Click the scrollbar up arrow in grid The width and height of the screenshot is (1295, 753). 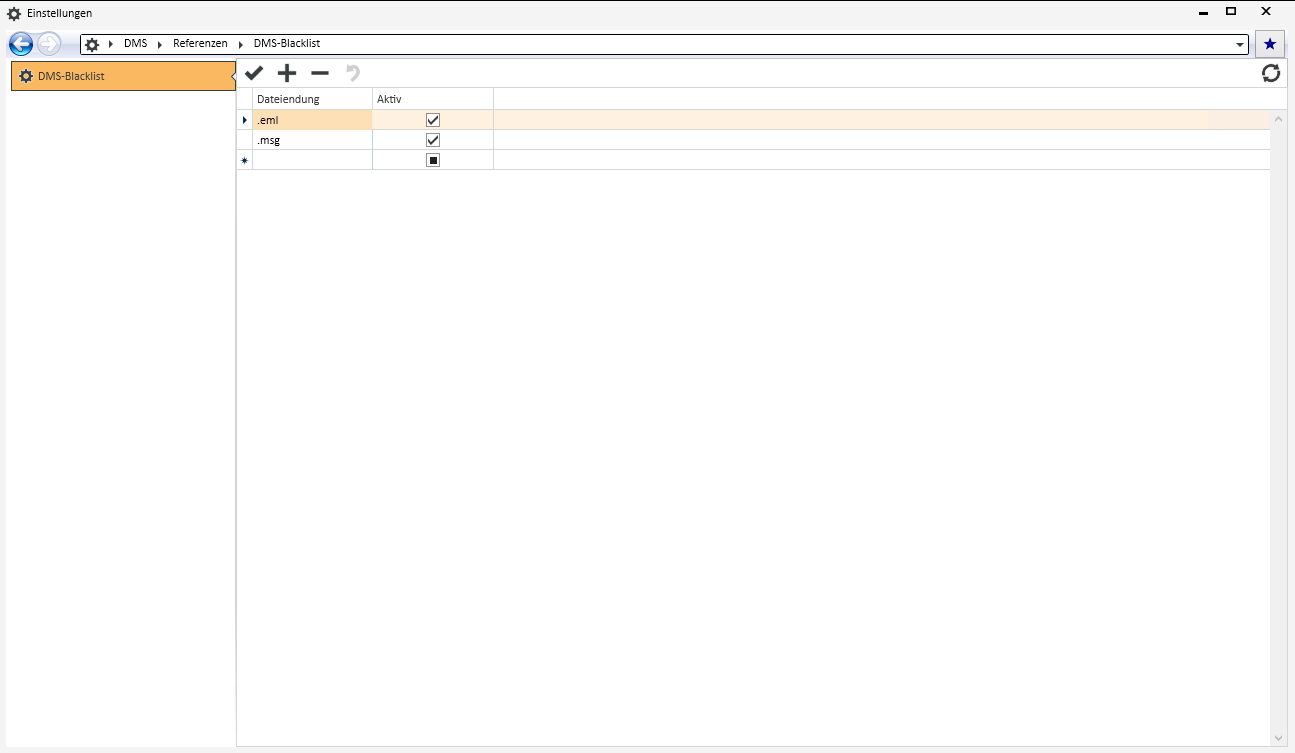coord(1278,119)
